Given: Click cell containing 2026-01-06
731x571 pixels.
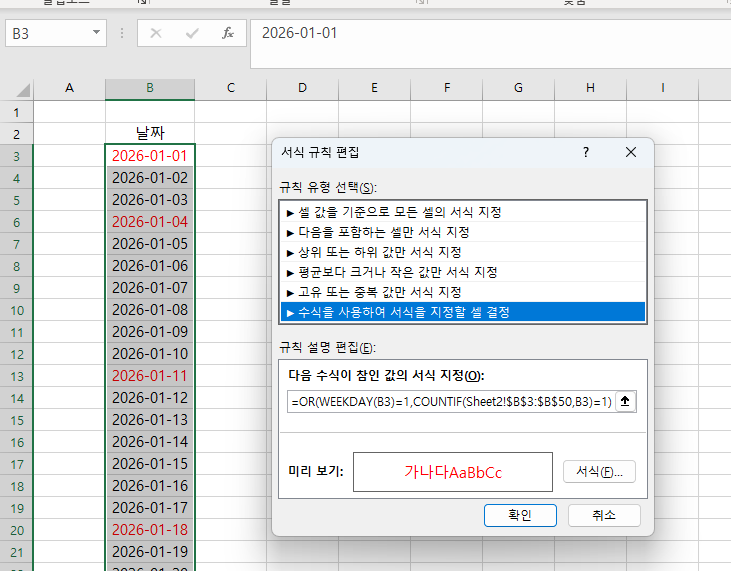Looking at the screenshot, I should click(x=150, y=266).
